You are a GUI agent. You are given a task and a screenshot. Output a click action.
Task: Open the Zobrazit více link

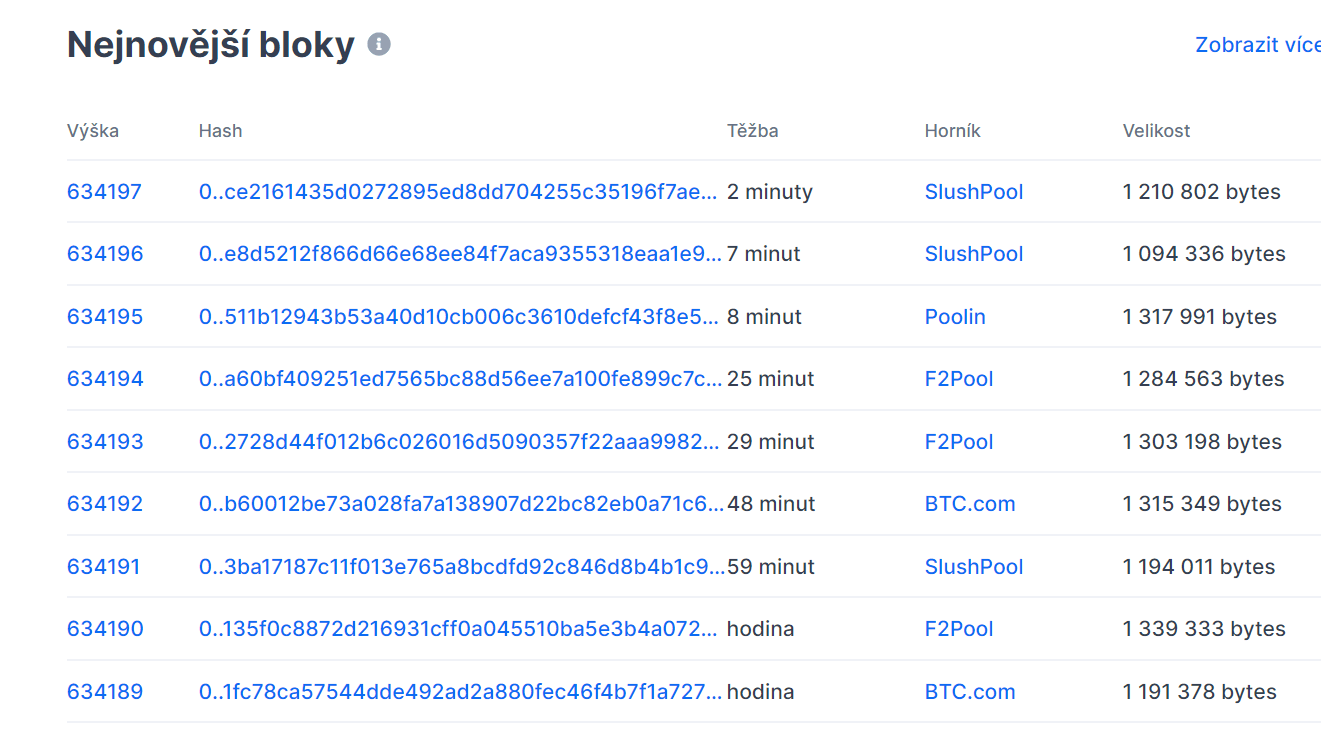tap(1257, 45)
